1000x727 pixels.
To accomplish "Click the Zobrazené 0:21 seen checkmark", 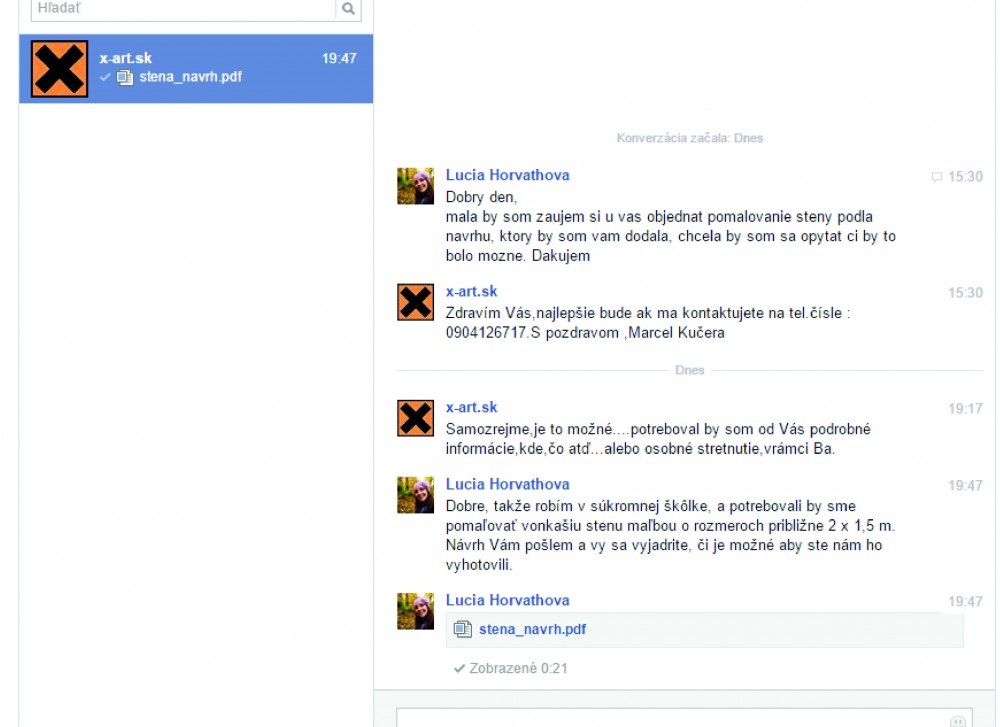I will click(459, 668).
